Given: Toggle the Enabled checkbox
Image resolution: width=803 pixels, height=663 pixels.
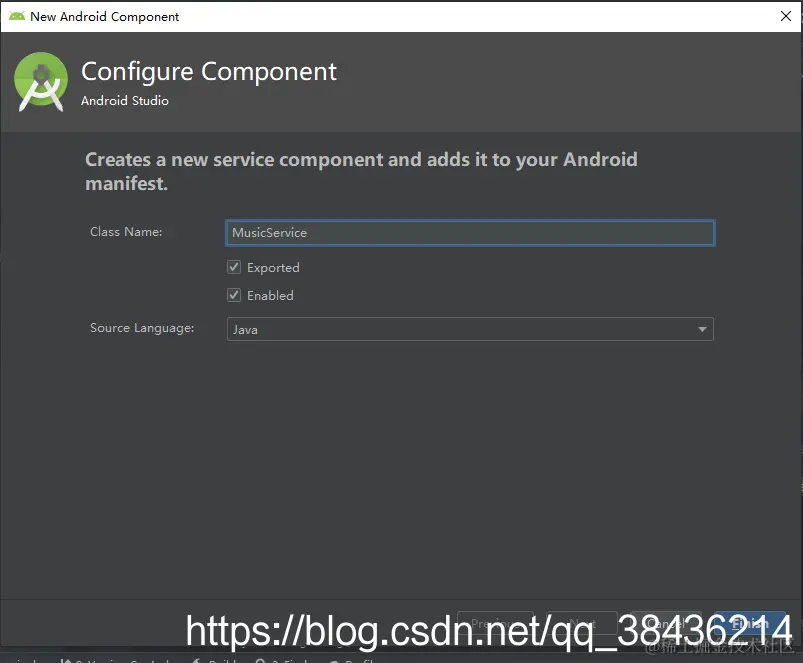Looking at the screenshot, I should tap(234, 295).
